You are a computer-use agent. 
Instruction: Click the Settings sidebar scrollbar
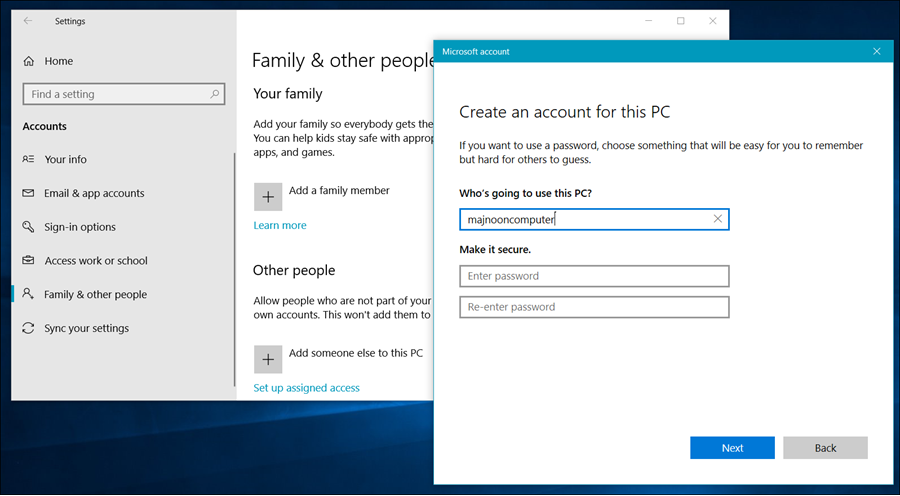(x=234, y=270)
